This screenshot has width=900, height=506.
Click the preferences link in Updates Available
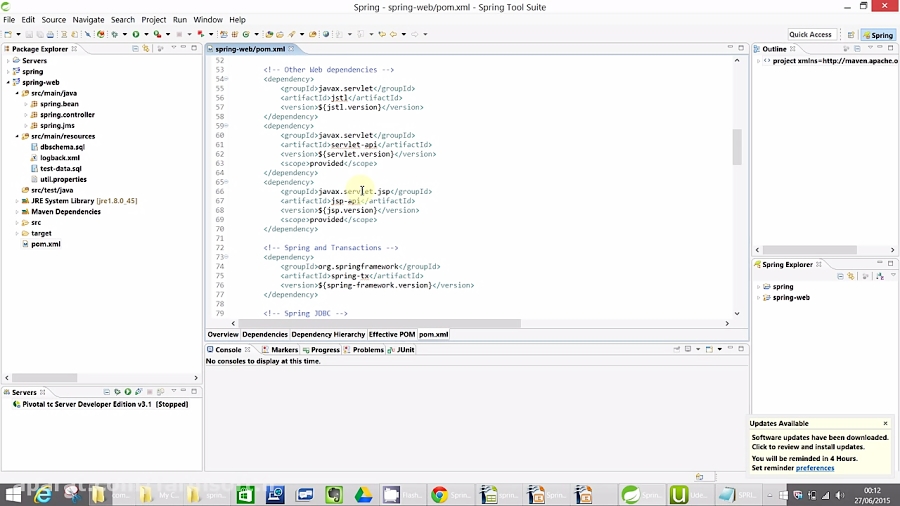[814, 468]
